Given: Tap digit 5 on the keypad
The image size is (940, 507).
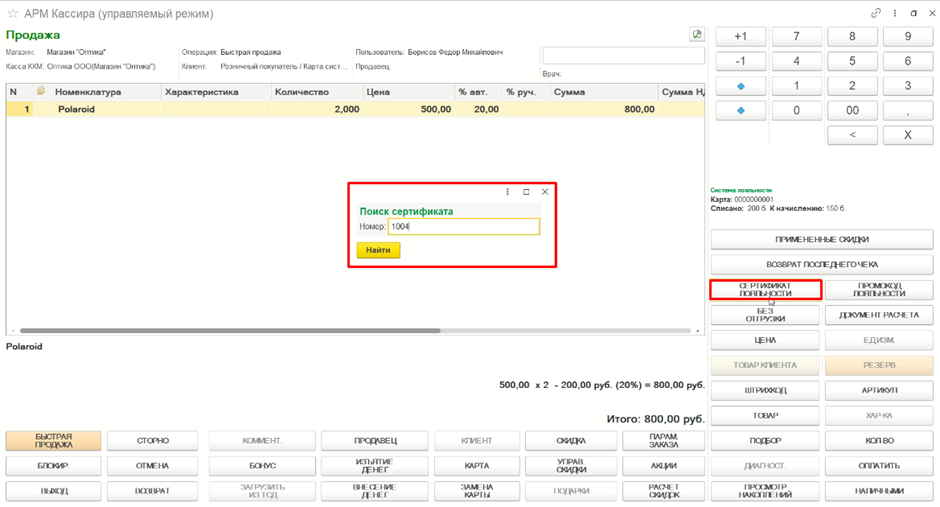Looking at the screenshot, I should coord(852,61).
